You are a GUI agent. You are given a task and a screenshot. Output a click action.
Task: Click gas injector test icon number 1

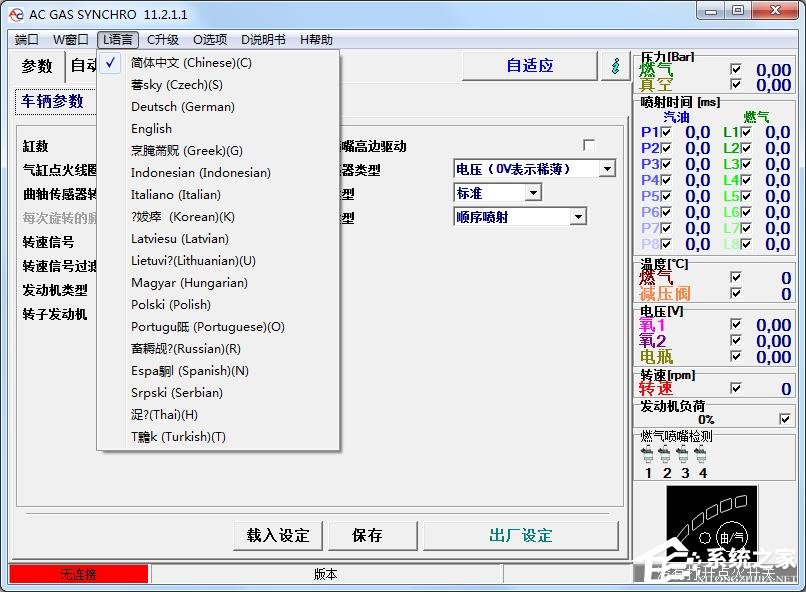coord(647,455)
